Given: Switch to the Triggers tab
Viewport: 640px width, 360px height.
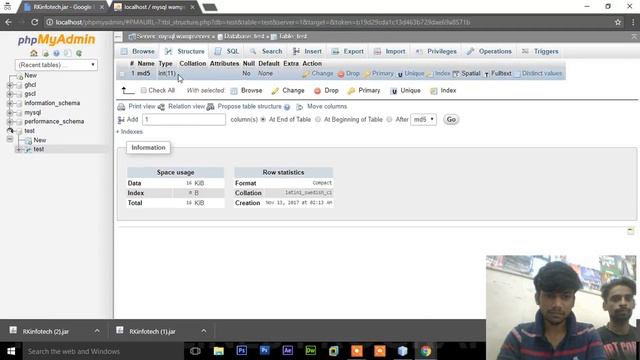Looking at the screenshot, I should 540,51.
